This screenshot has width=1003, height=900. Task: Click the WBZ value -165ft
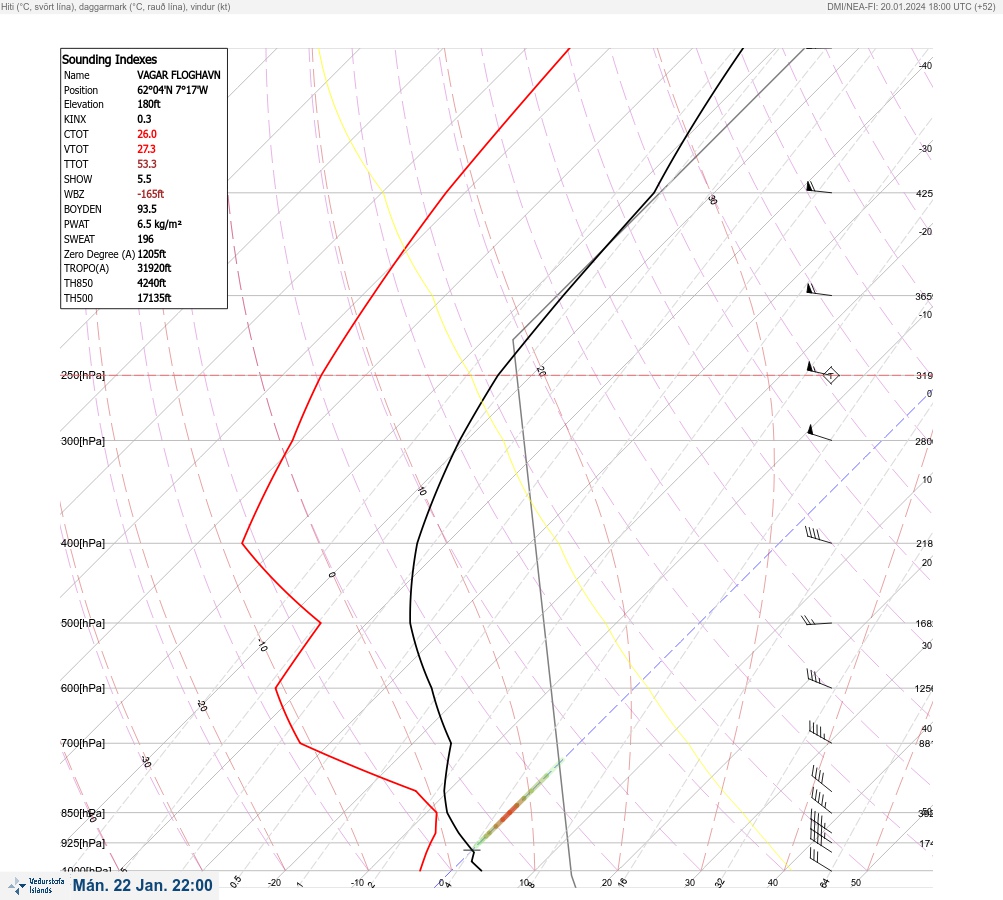[x=150, y=194]
